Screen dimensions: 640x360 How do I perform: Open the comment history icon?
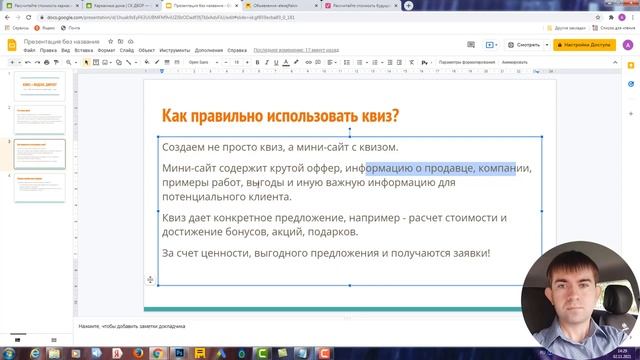coord(471,45)
